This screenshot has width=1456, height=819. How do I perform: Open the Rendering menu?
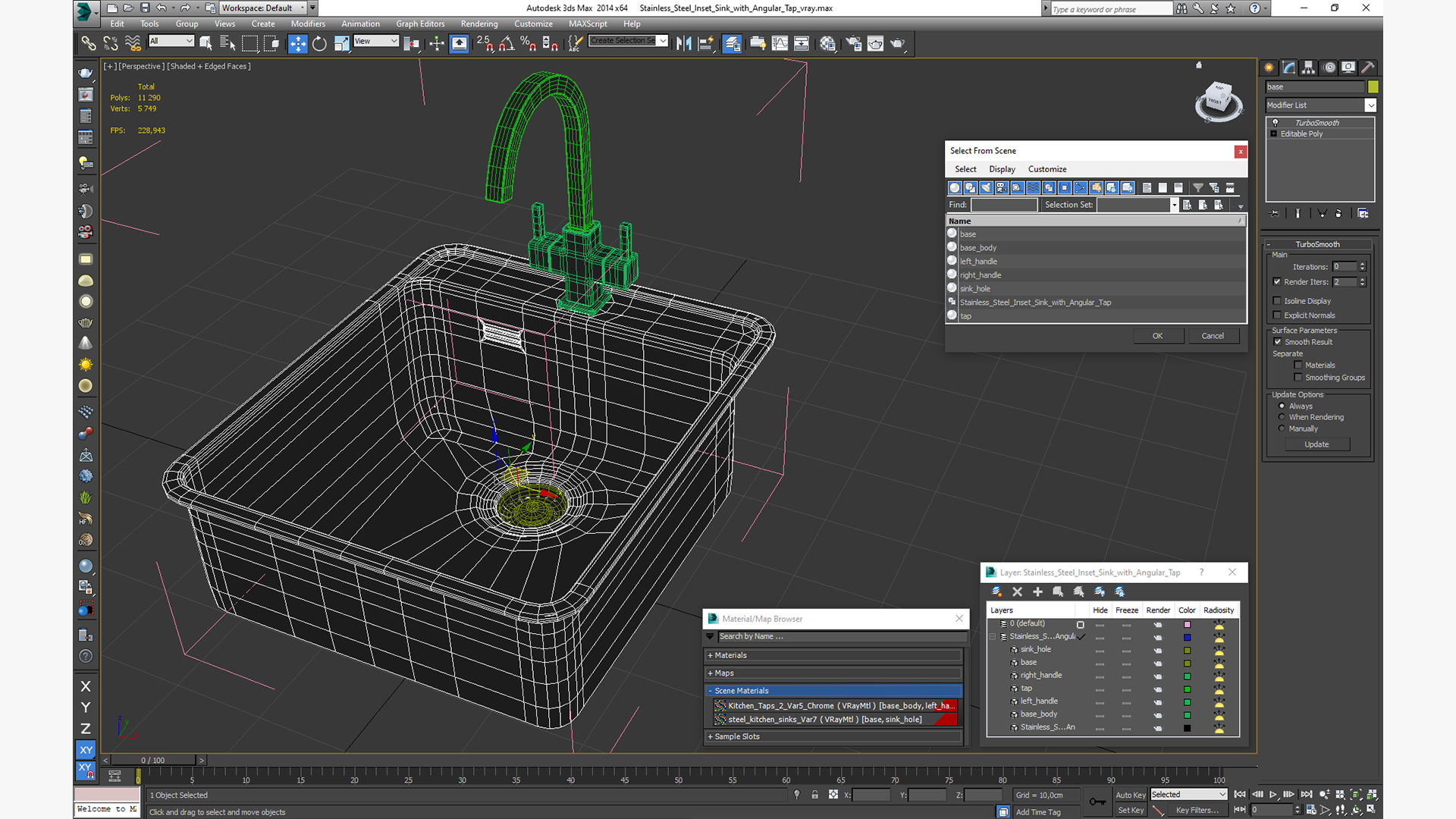479,24
